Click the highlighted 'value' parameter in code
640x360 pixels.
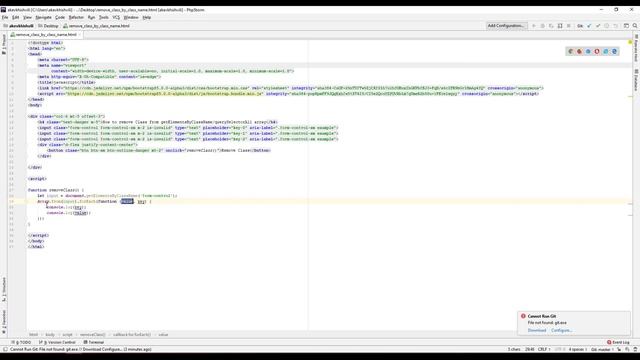tap(127, 201)
